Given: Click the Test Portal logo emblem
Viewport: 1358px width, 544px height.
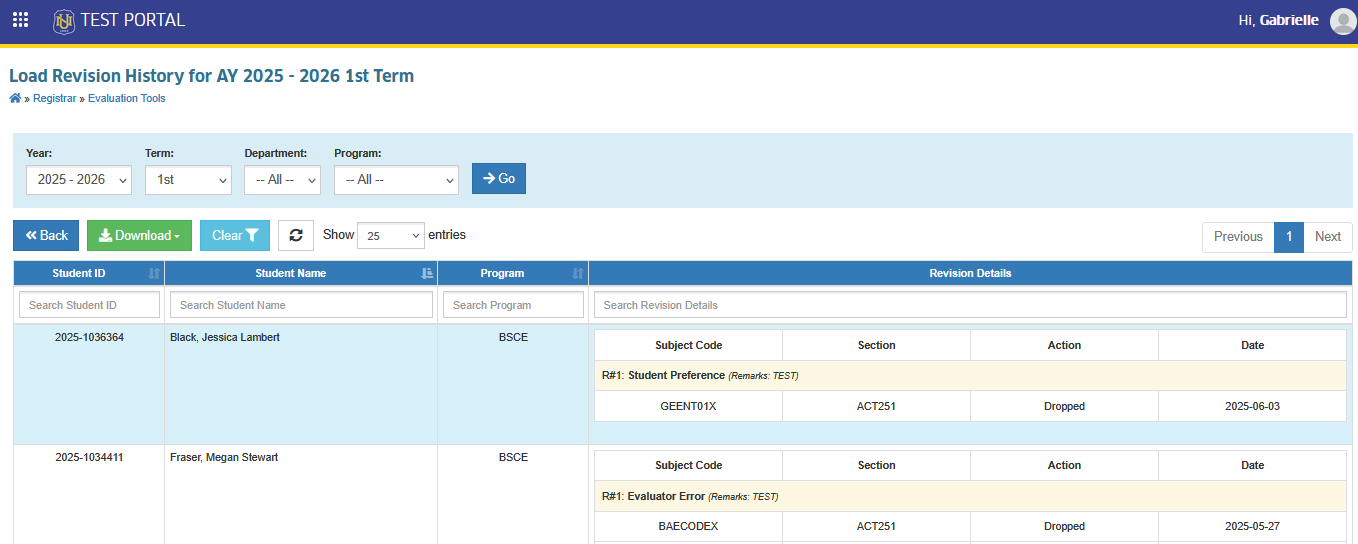Looking at the screenshot, I should click(64, 20).
